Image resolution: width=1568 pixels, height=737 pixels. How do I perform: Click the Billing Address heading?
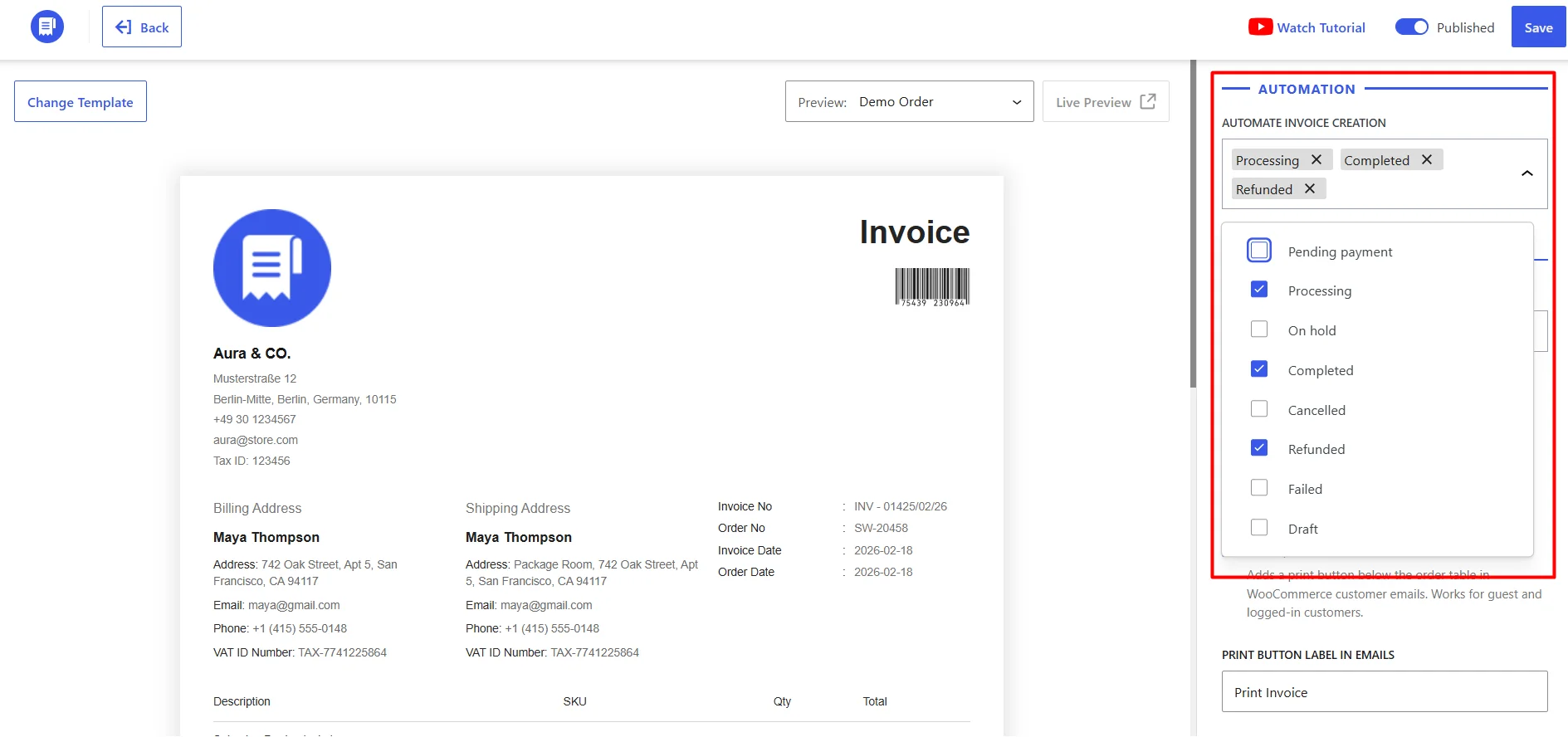pyautogui.click(x=257, y=508)
